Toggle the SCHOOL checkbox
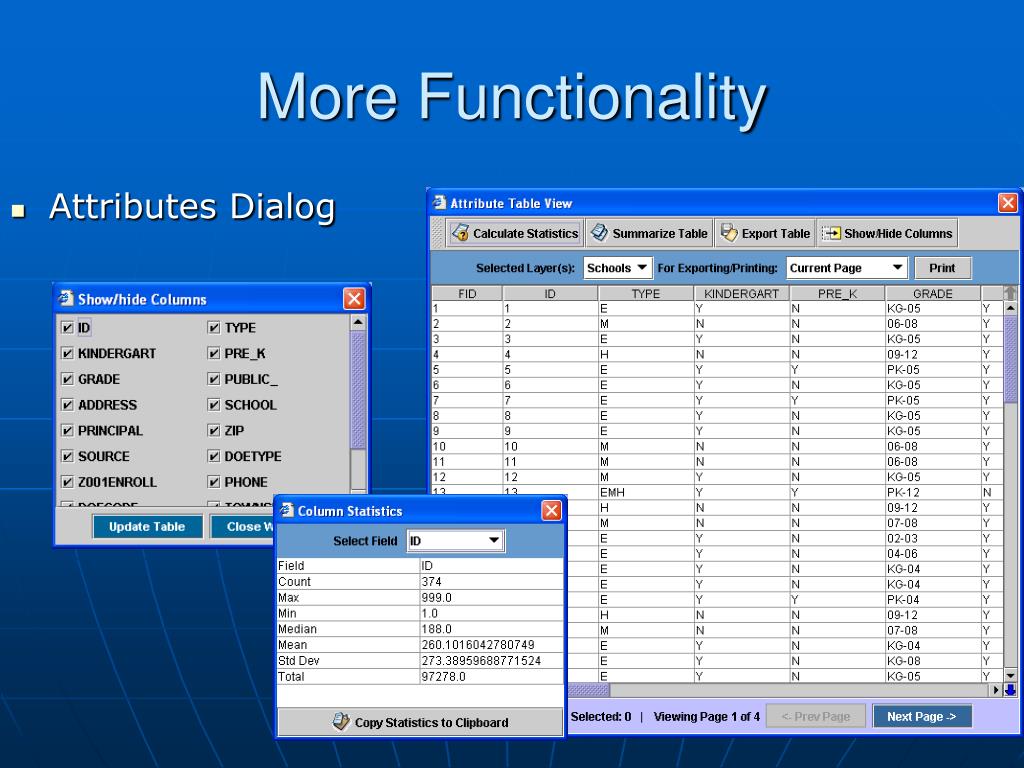Image resolution: width=1024 pixels, height=768 pixels. click(214, 405)
